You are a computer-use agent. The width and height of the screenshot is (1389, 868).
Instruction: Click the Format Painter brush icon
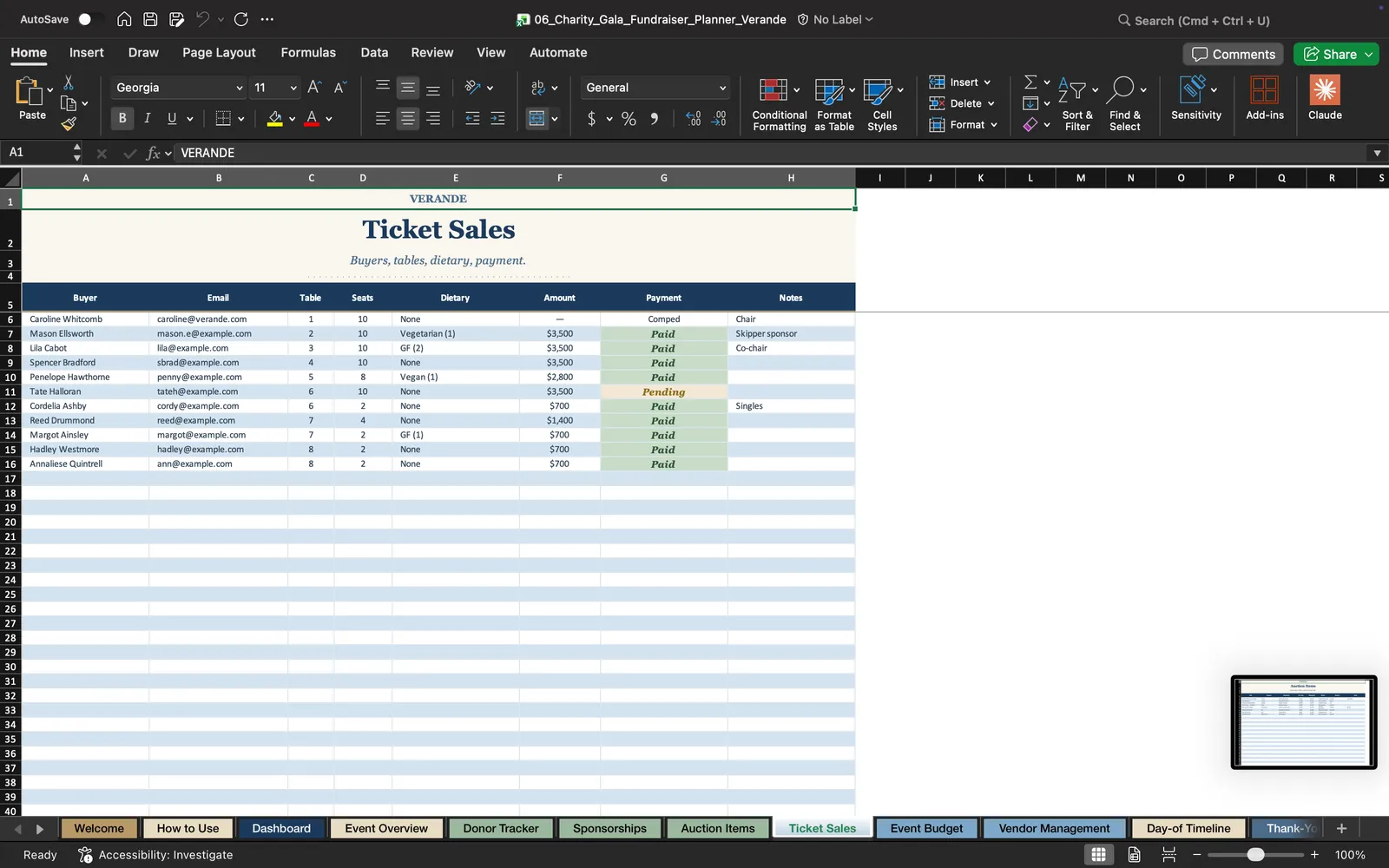69,124
